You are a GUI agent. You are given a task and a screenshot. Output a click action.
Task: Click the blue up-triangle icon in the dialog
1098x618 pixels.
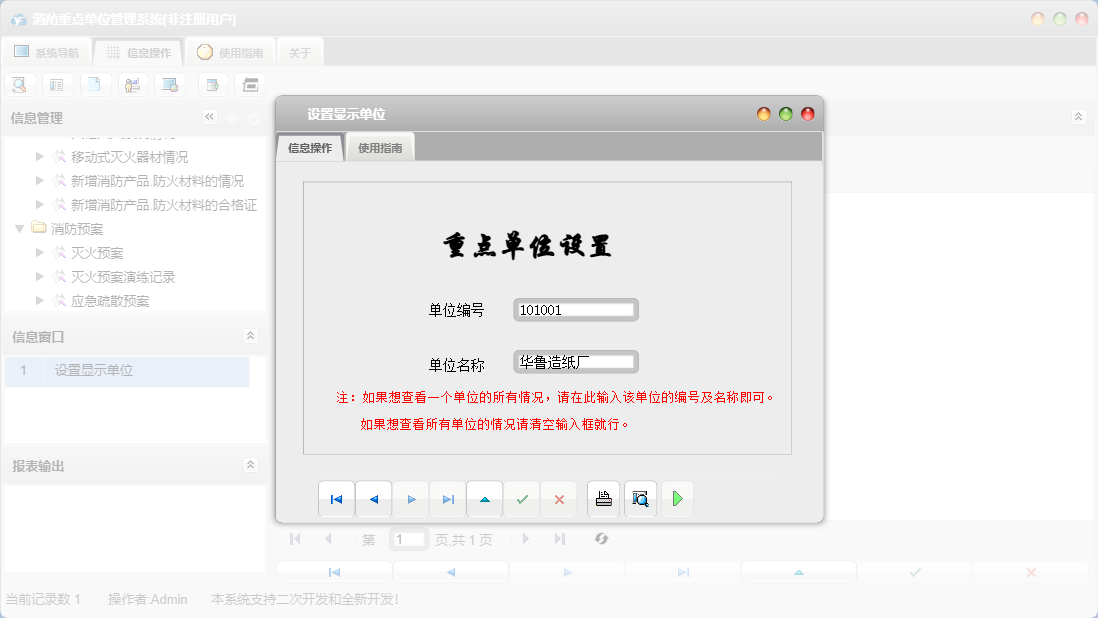click(x=485, y=498)
